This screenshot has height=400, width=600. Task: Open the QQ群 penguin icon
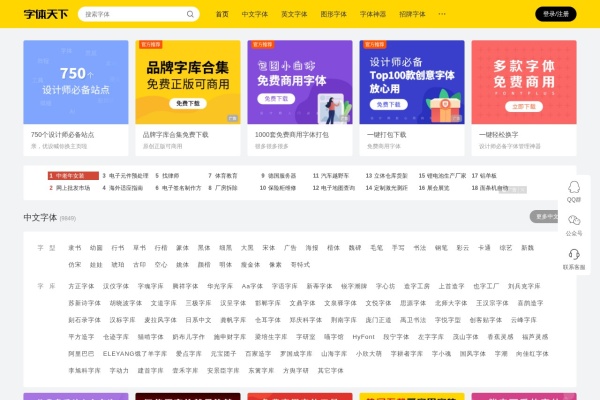[x=574, y=187]
